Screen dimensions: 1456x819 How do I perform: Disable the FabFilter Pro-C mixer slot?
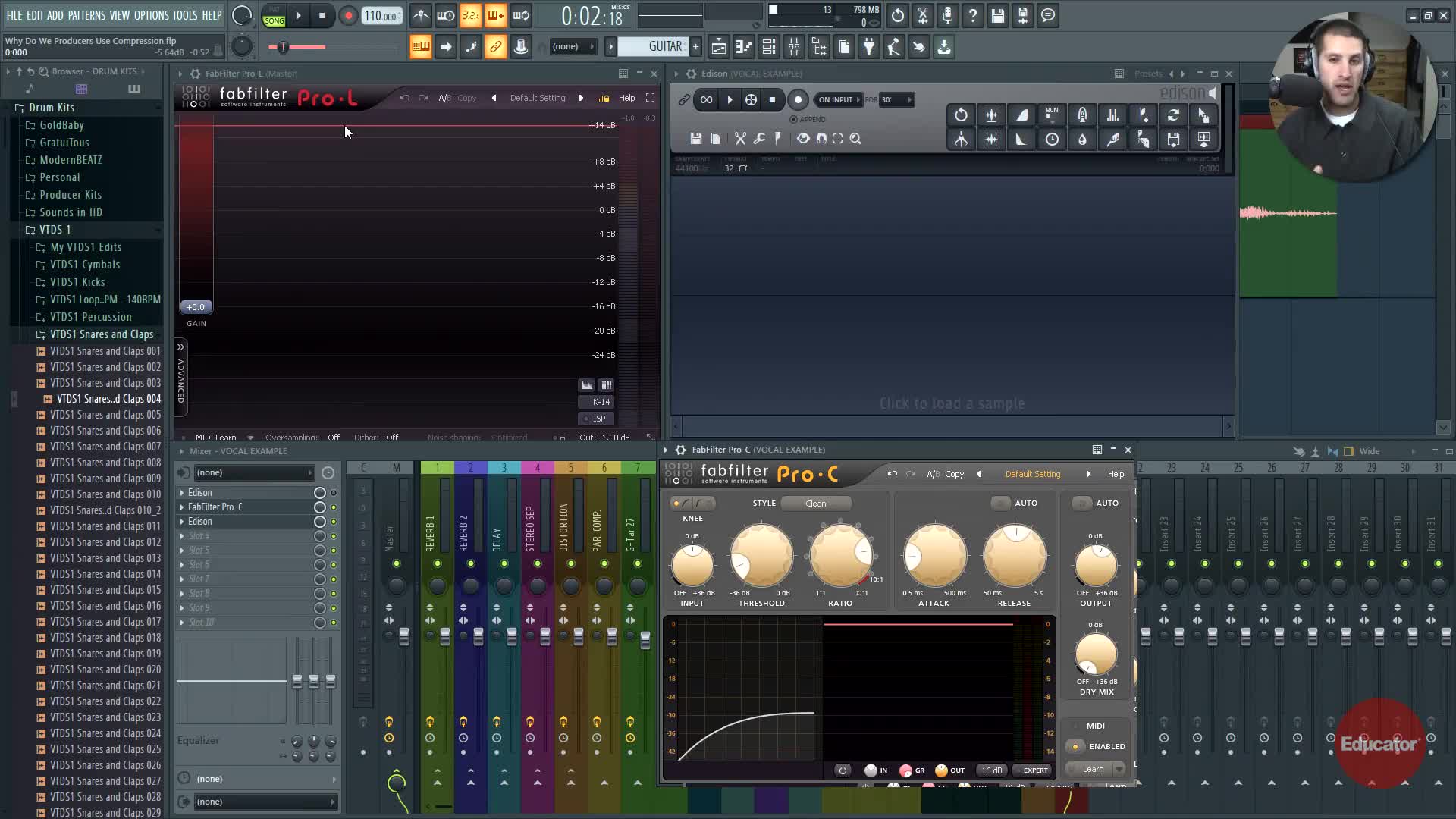[x=333, y=507]
